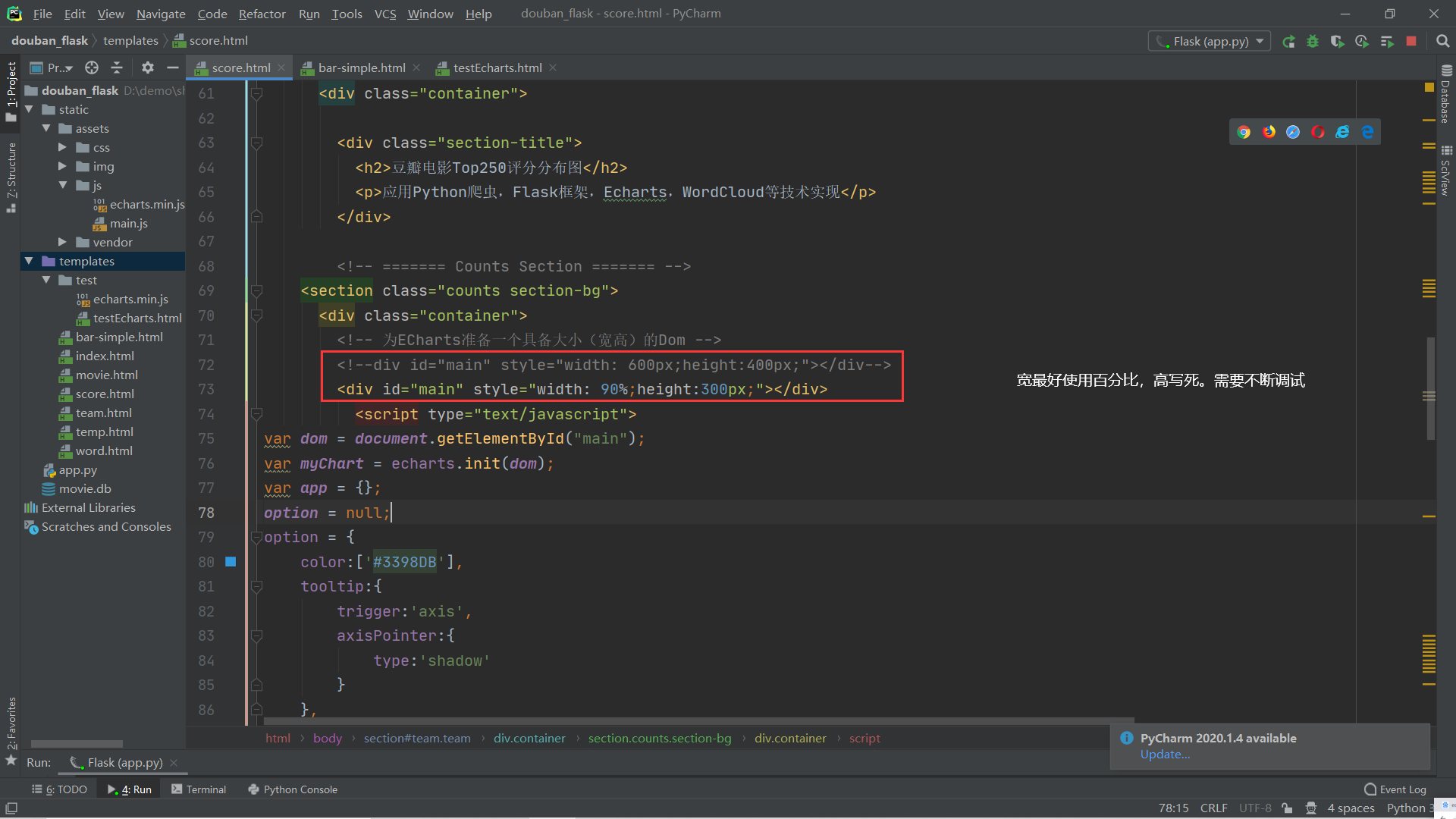
Task: Click the Opera browser preview icon
Action: 1318,132
